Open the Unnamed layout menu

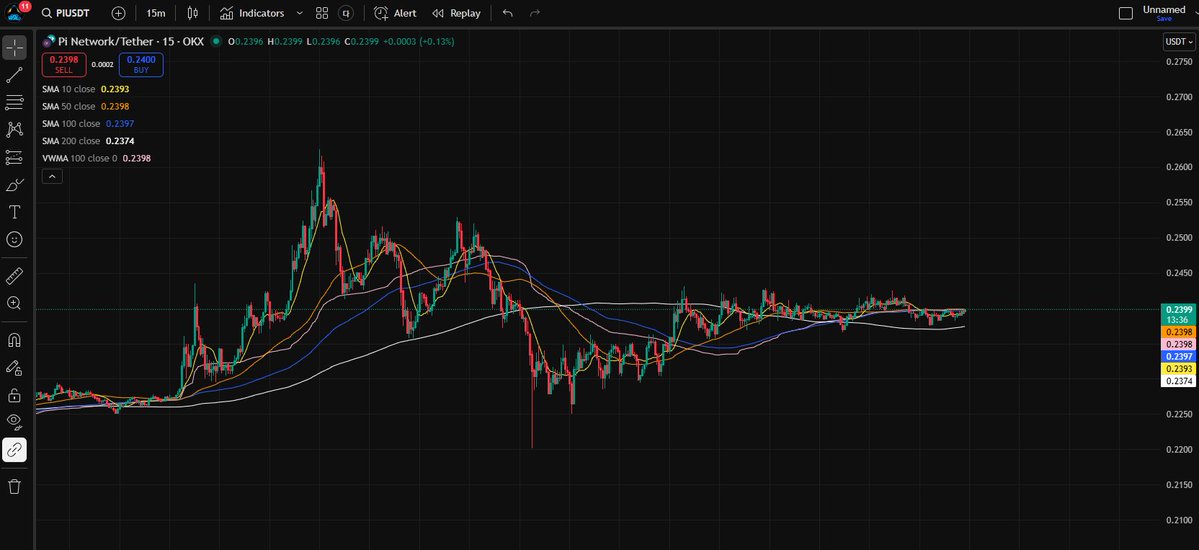(1164, 9)
